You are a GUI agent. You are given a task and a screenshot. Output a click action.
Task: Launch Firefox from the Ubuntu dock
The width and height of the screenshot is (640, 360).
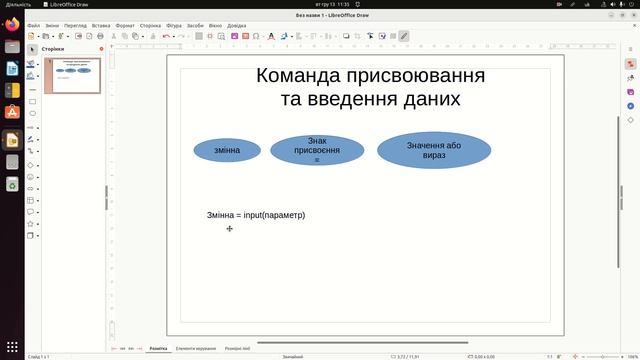click(x=12, y=24)
